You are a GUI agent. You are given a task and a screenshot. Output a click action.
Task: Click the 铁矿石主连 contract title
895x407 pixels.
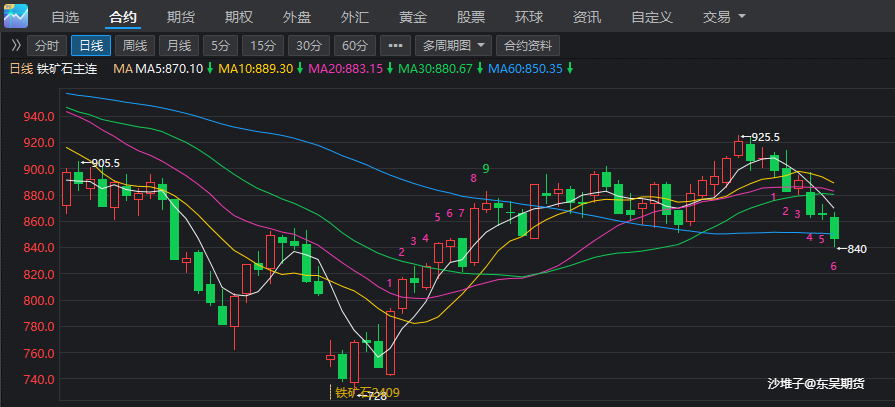(67, 69)
